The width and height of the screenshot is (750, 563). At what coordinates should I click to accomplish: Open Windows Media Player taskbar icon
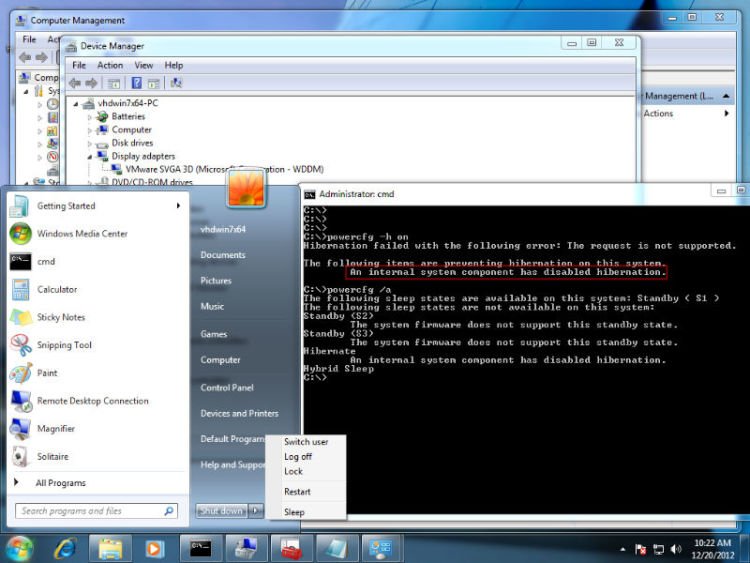[154, 549]
